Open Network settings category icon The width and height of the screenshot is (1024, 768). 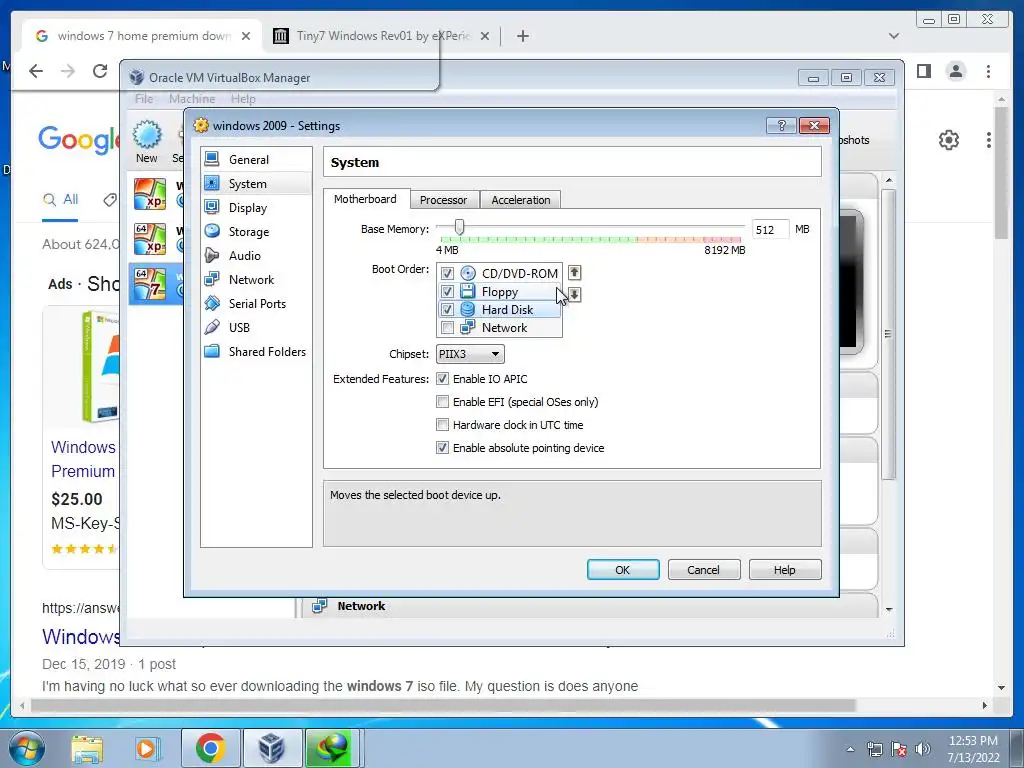(x=212, y=279)
